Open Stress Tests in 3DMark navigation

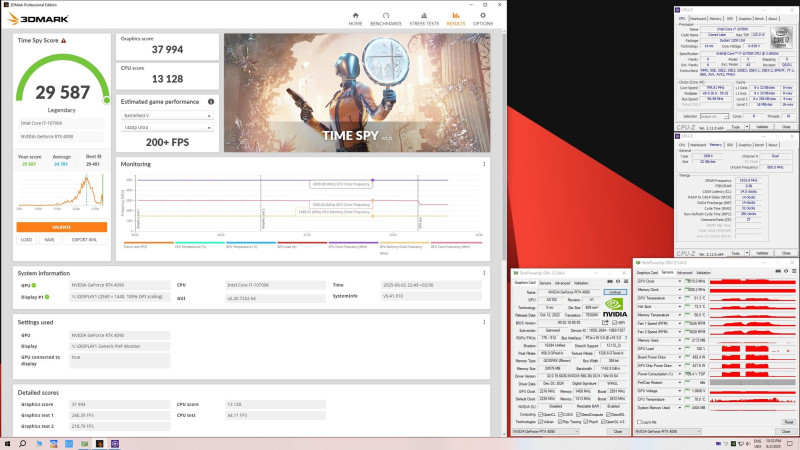(x=424, y=19)
